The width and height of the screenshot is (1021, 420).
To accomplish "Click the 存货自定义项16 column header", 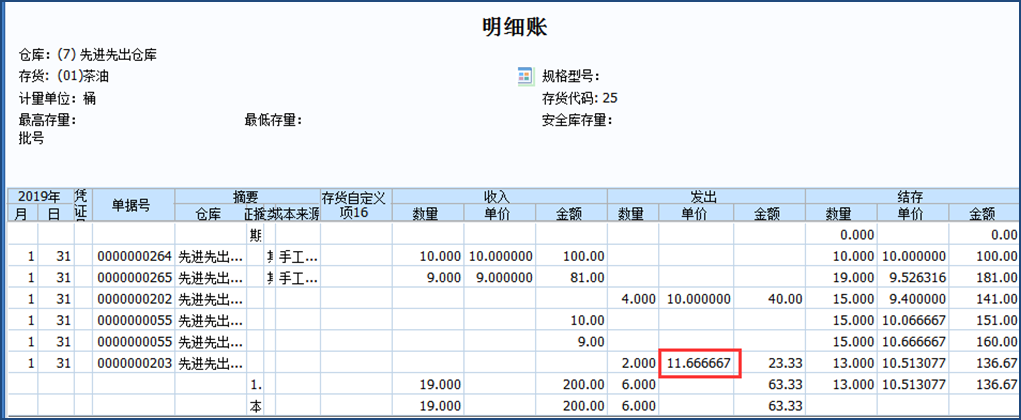I will pyautogui.click(x=356, y=205).
